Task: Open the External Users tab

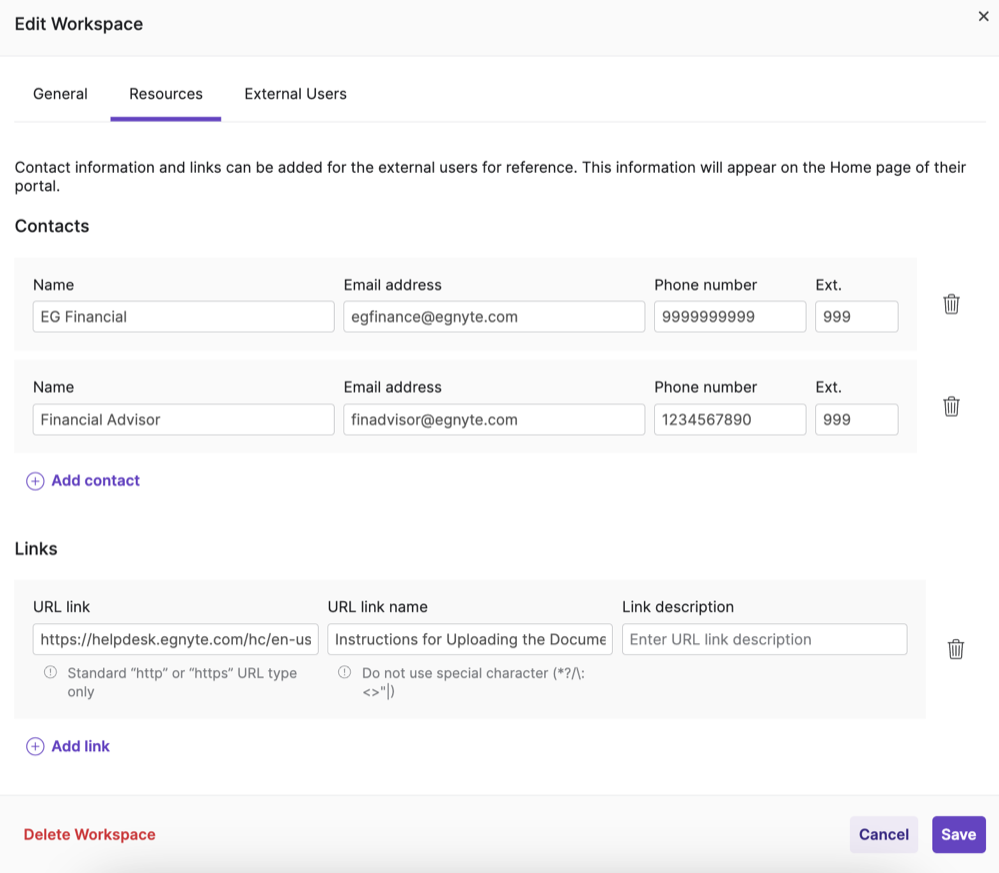Action: click(296, 94)
